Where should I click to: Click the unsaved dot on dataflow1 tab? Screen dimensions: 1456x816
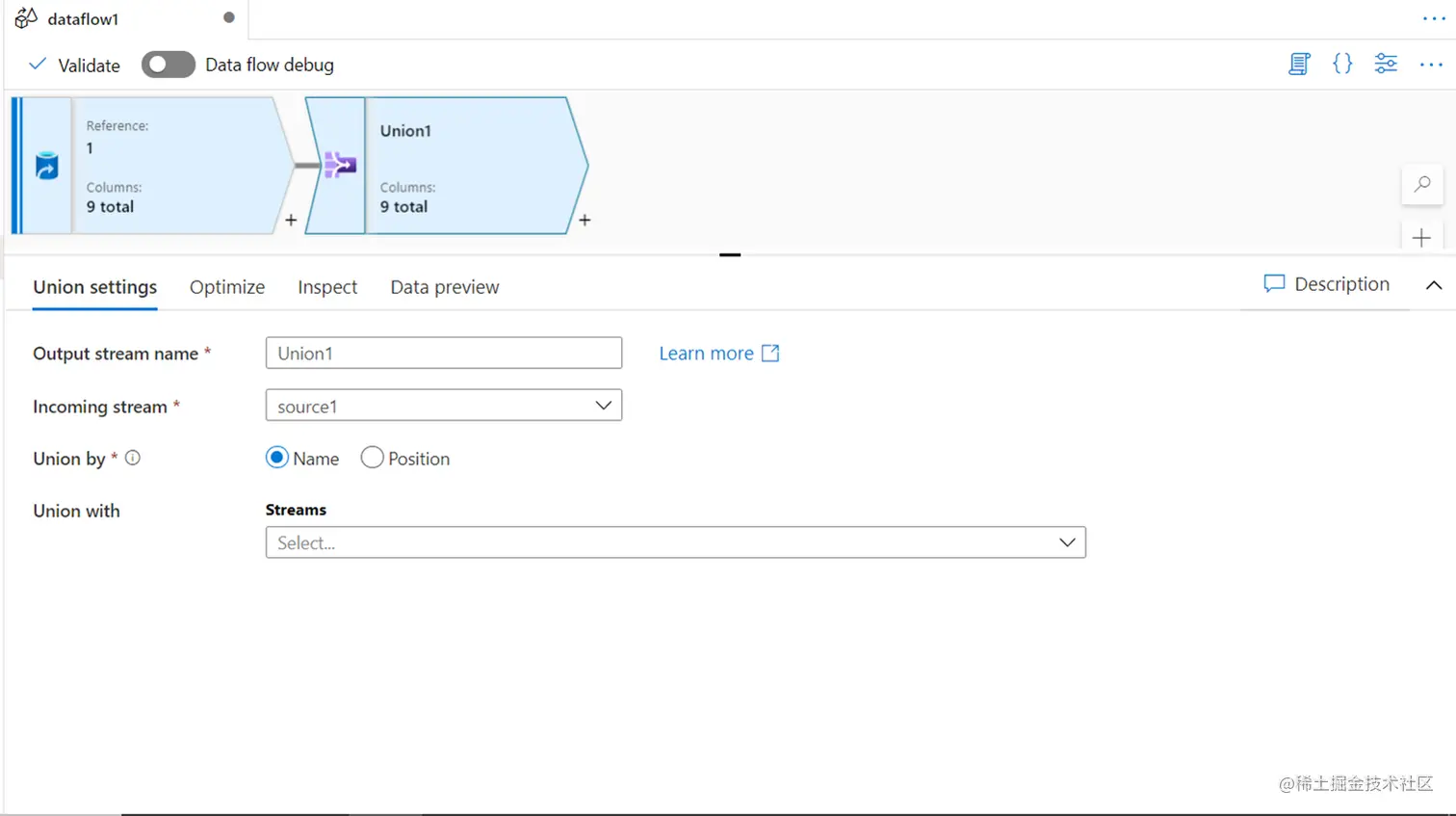coord(229,17)
